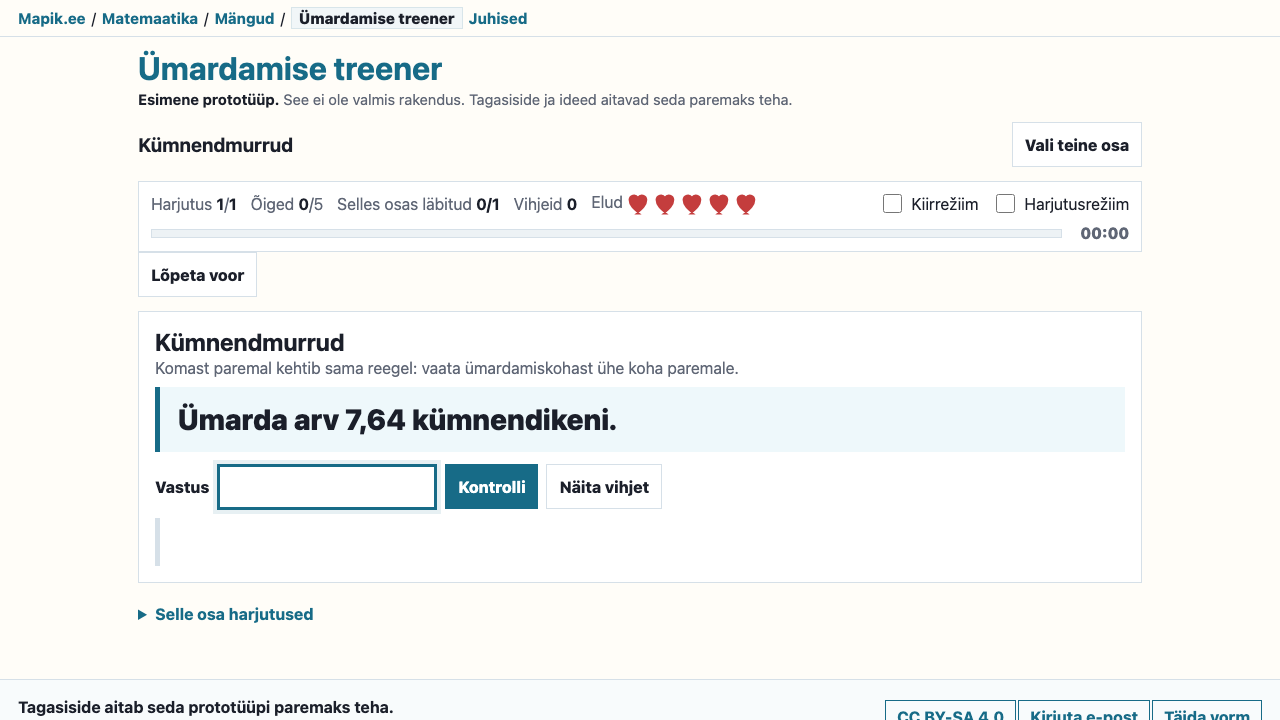Viewport: 1280px width, 720px height.
Task: Click the 'Harjutus 1/1' status text
Action: pyautogui.click(x=194, y=205)
